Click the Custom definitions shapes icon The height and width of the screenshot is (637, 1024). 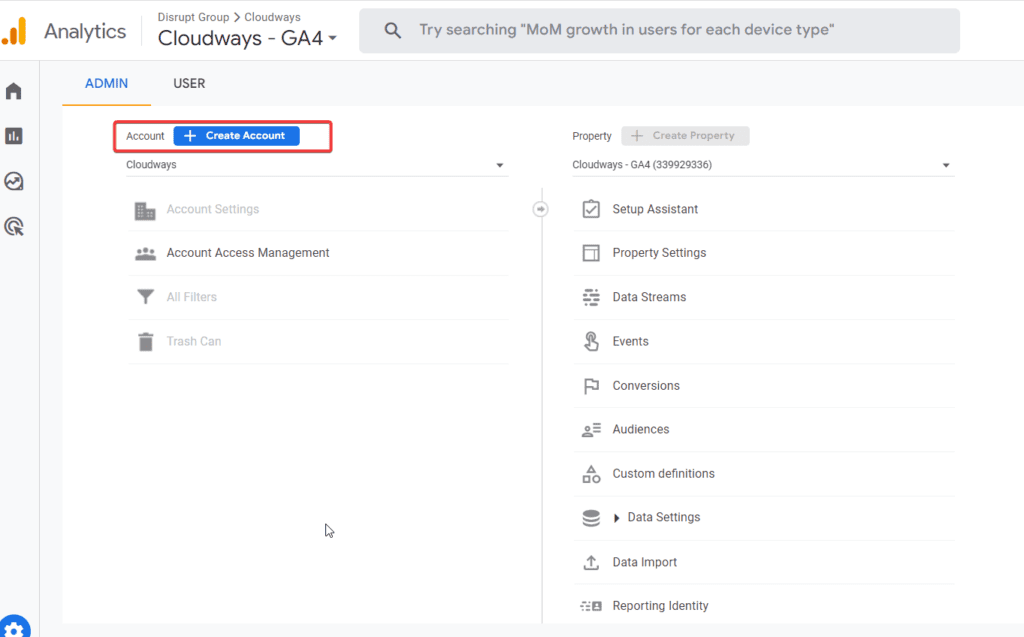pos(591,474)
